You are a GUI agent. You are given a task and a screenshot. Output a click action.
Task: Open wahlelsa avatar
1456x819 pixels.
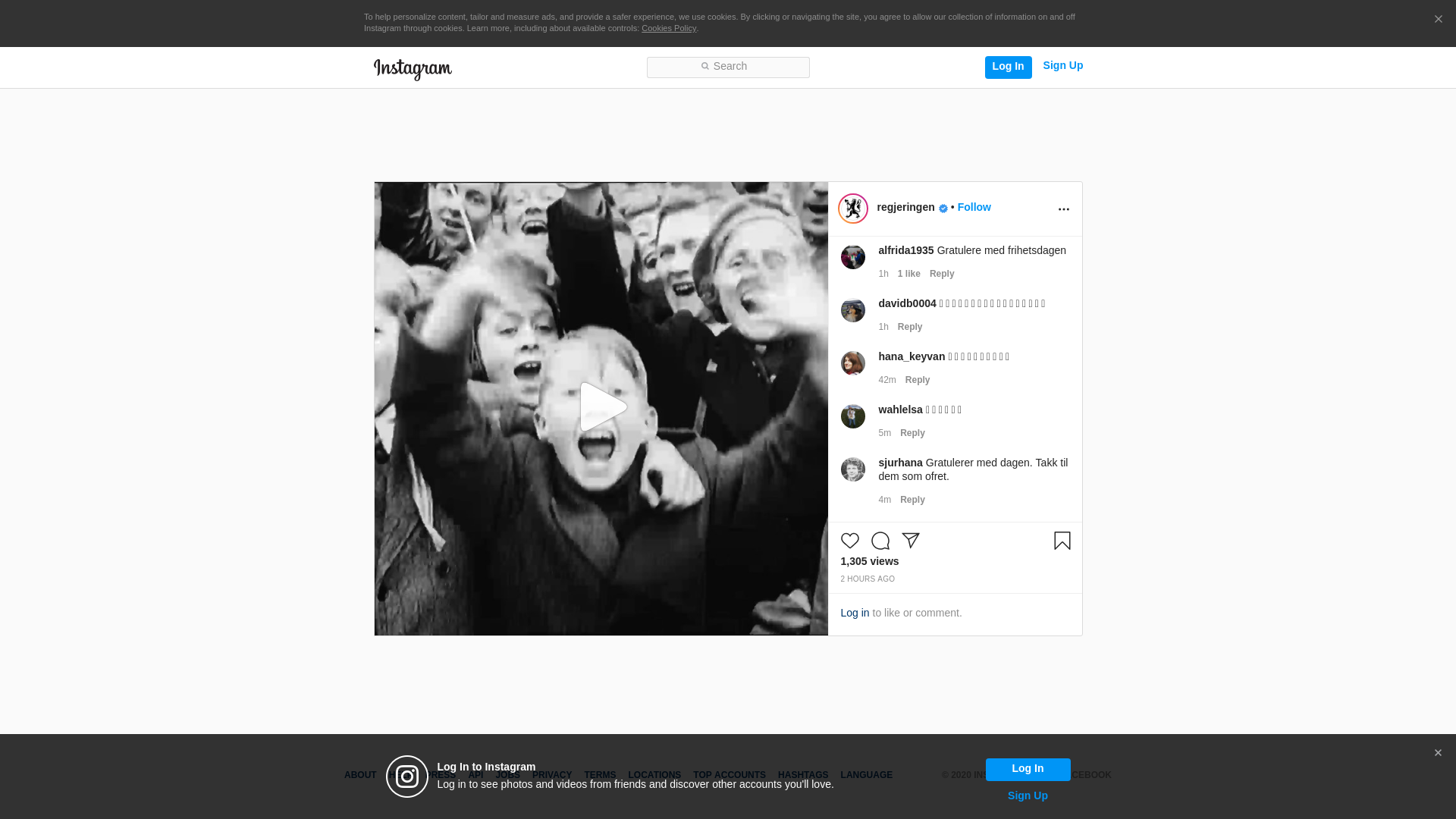pyautogui.click(x=853, y=416)
